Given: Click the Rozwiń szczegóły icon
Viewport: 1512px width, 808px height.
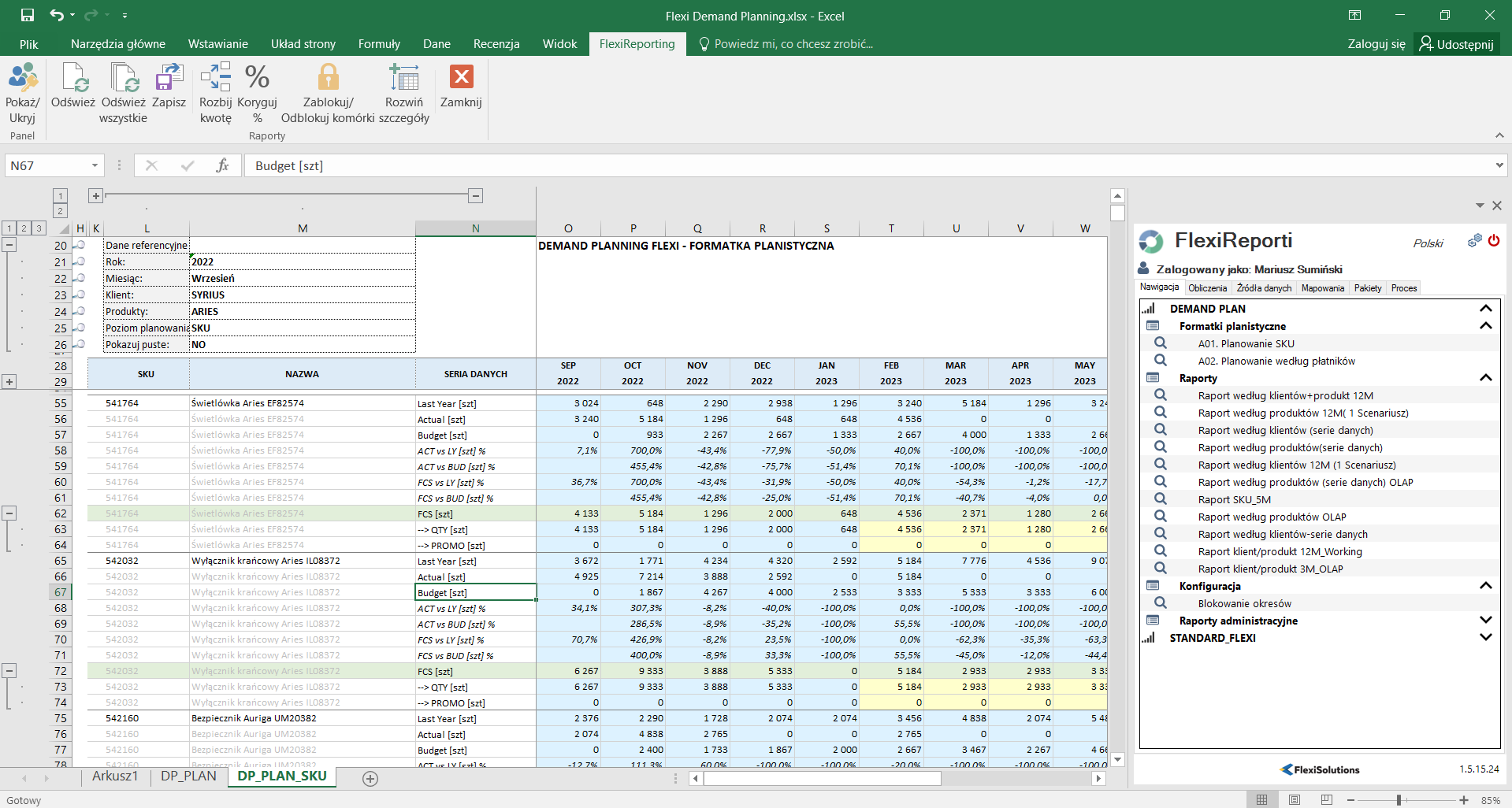Looking at the screenshot, I should pyautogui.click(x=403, y=79).
